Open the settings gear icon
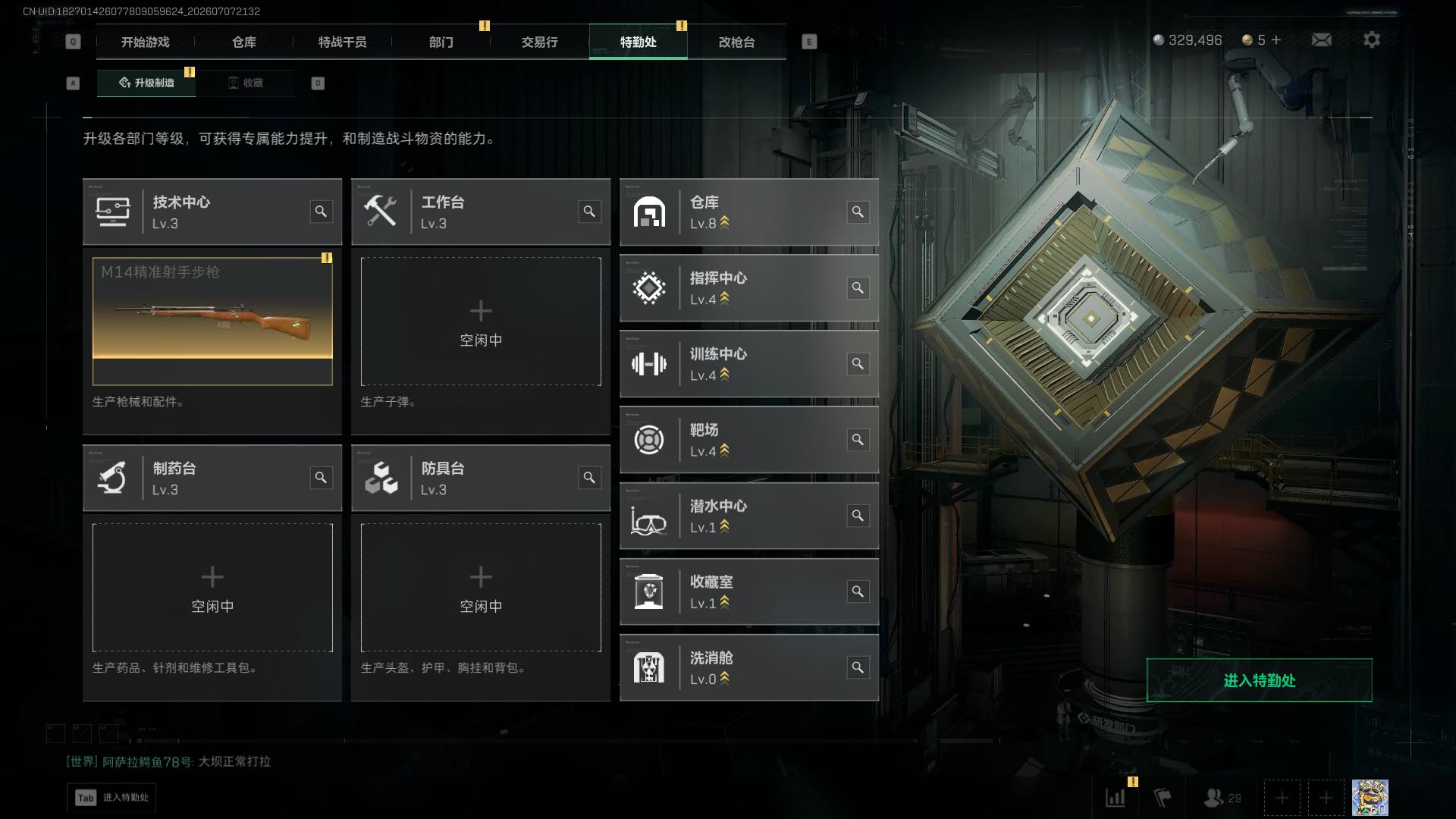This screenshot has width=1456, height=819. pyautogui.click(x=1372, y=39)
